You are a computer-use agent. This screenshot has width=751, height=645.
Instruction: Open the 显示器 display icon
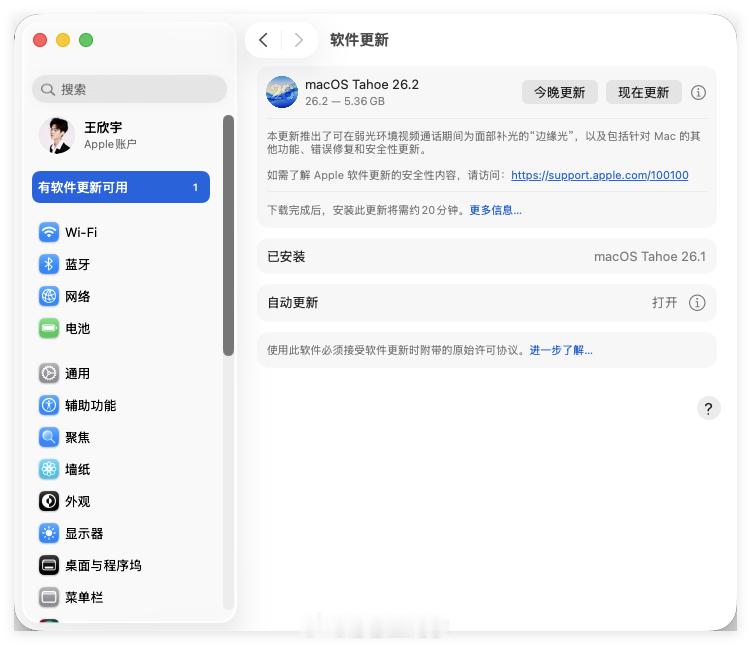point(49,533)
